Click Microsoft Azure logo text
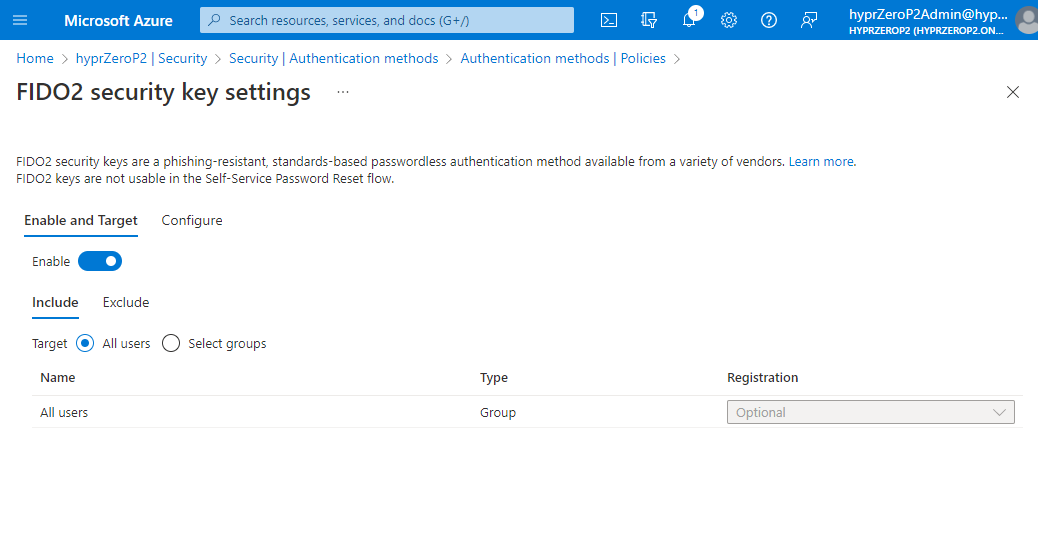The image size is (1038, 553). pyautogui.click(x=118, y=21)
